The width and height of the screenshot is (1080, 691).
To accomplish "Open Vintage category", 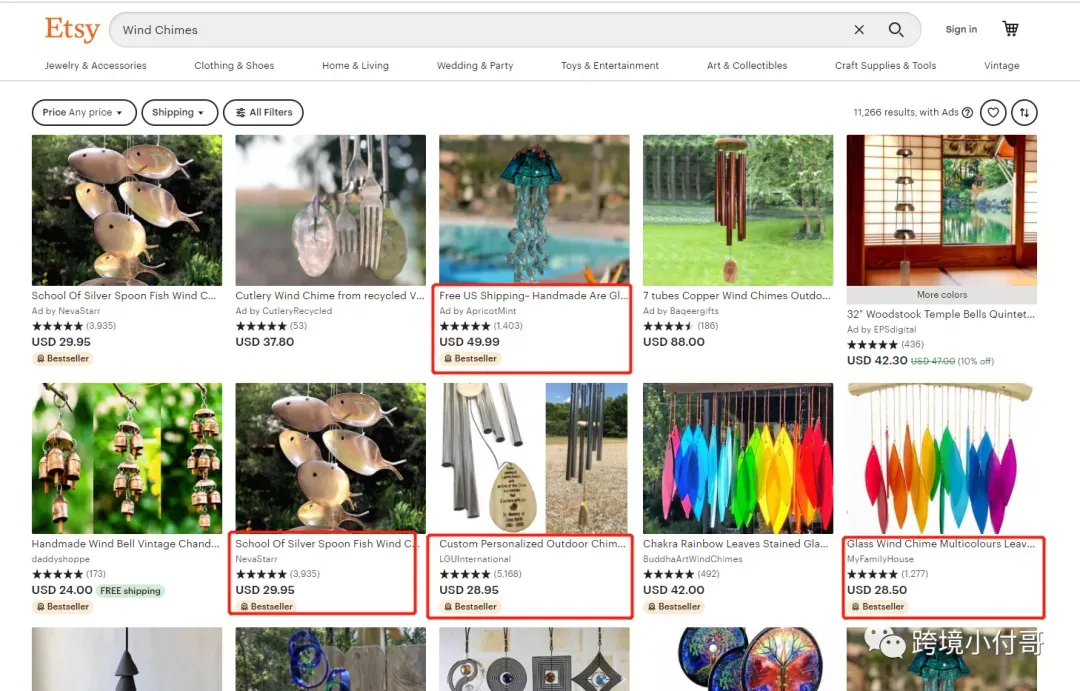I will (1001, 65).
